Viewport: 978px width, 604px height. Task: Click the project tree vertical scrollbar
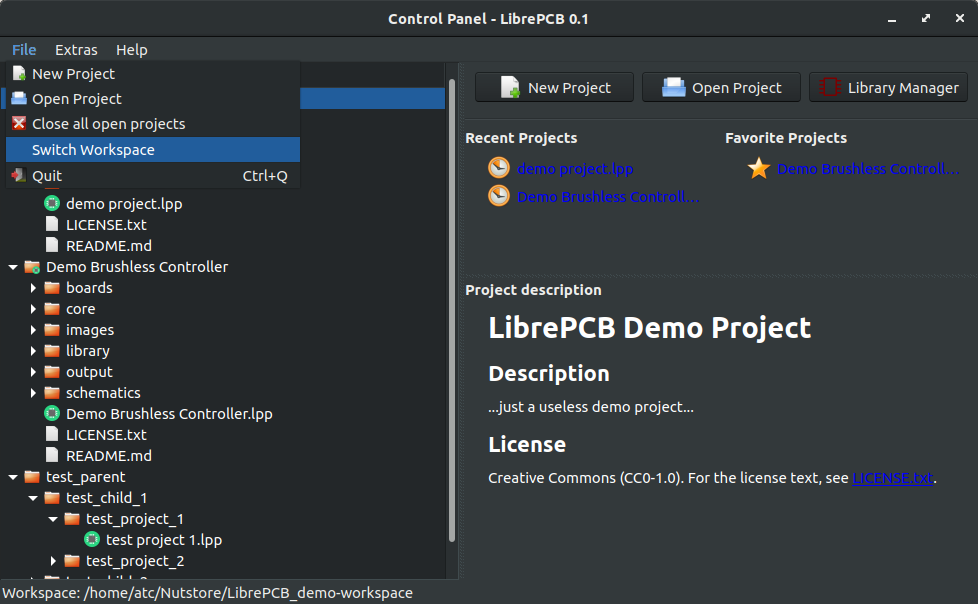click(x=452, y=310)
